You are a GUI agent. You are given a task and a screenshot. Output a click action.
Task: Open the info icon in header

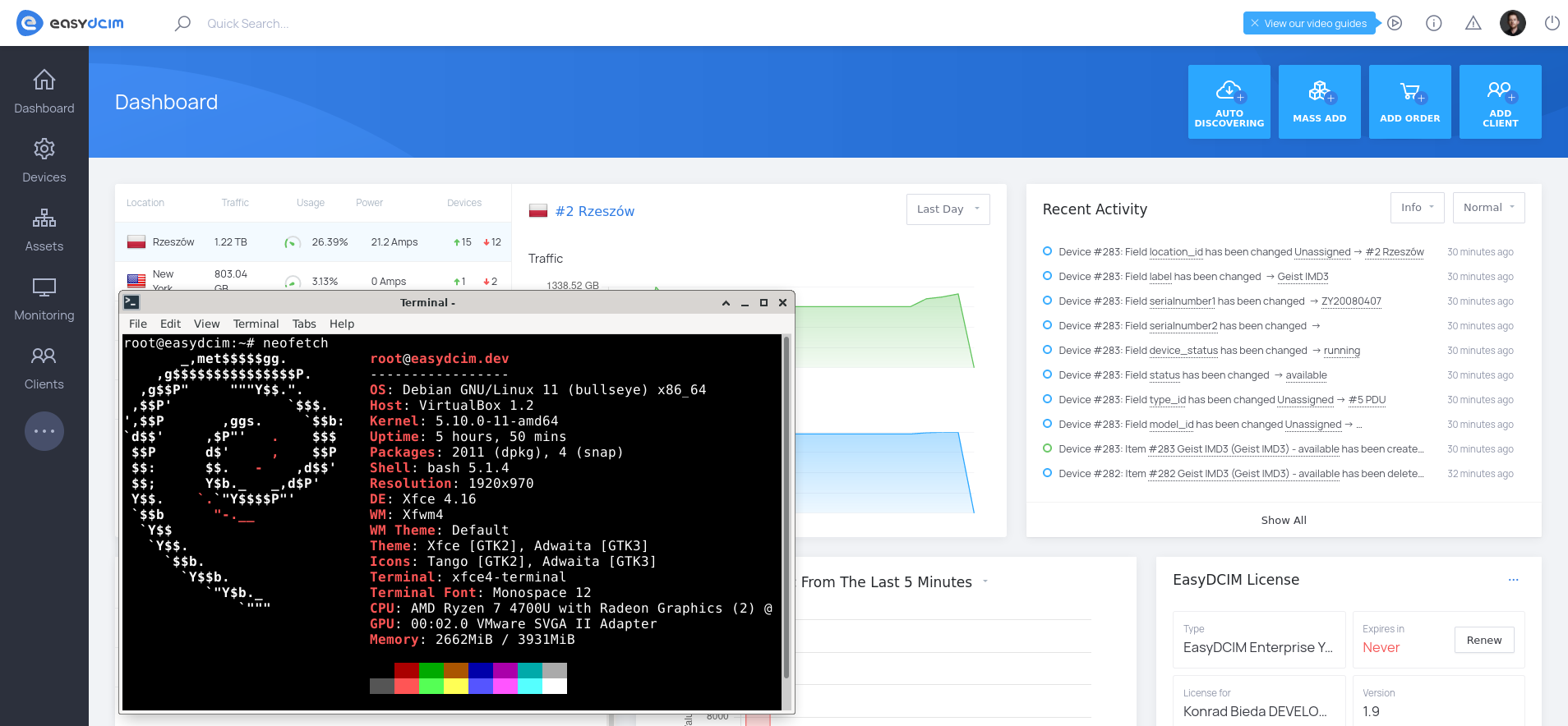(1434, 23)
